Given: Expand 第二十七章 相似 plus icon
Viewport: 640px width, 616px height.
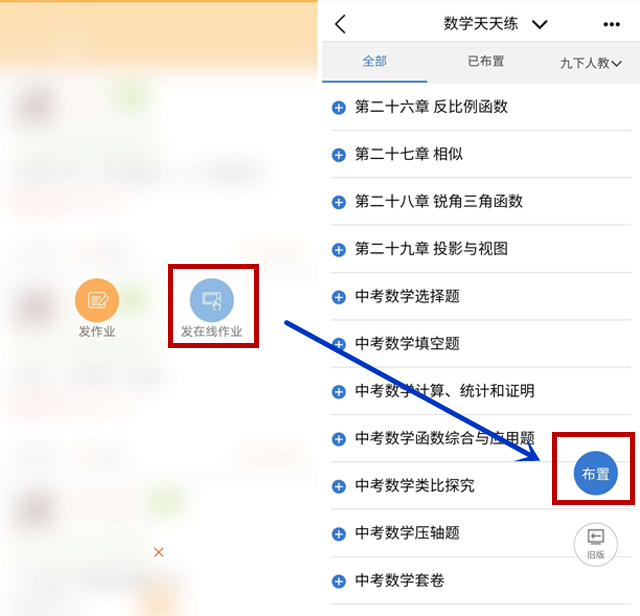Looking at the screenshot, I should pos(339,155).
